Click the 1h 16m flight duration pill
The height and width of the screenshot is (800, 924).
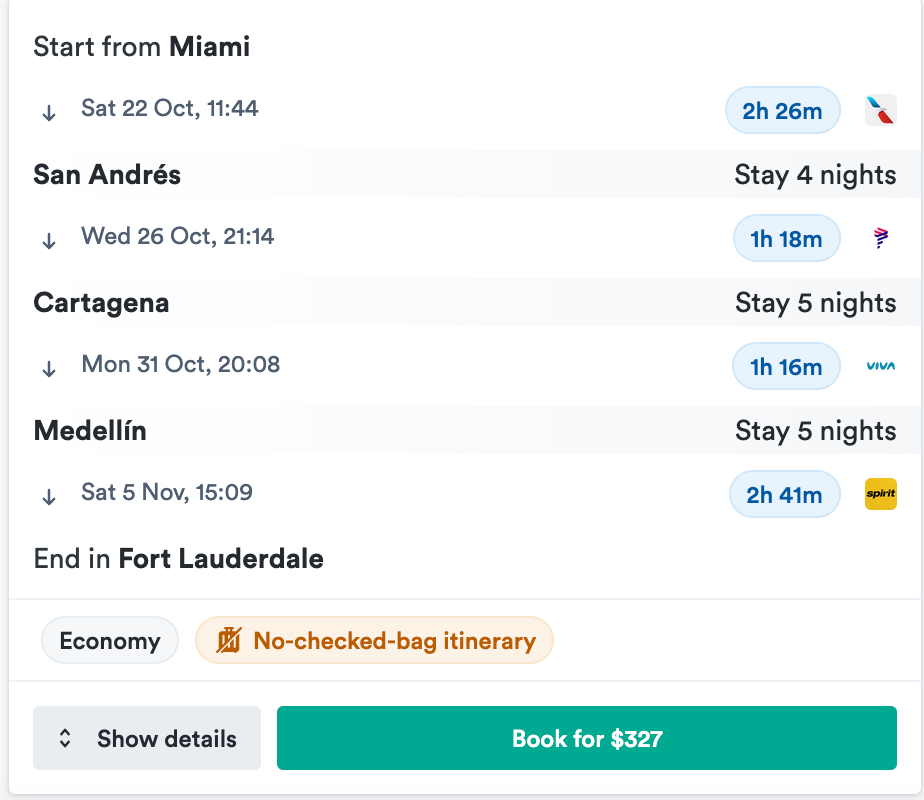tap(786, 366)
